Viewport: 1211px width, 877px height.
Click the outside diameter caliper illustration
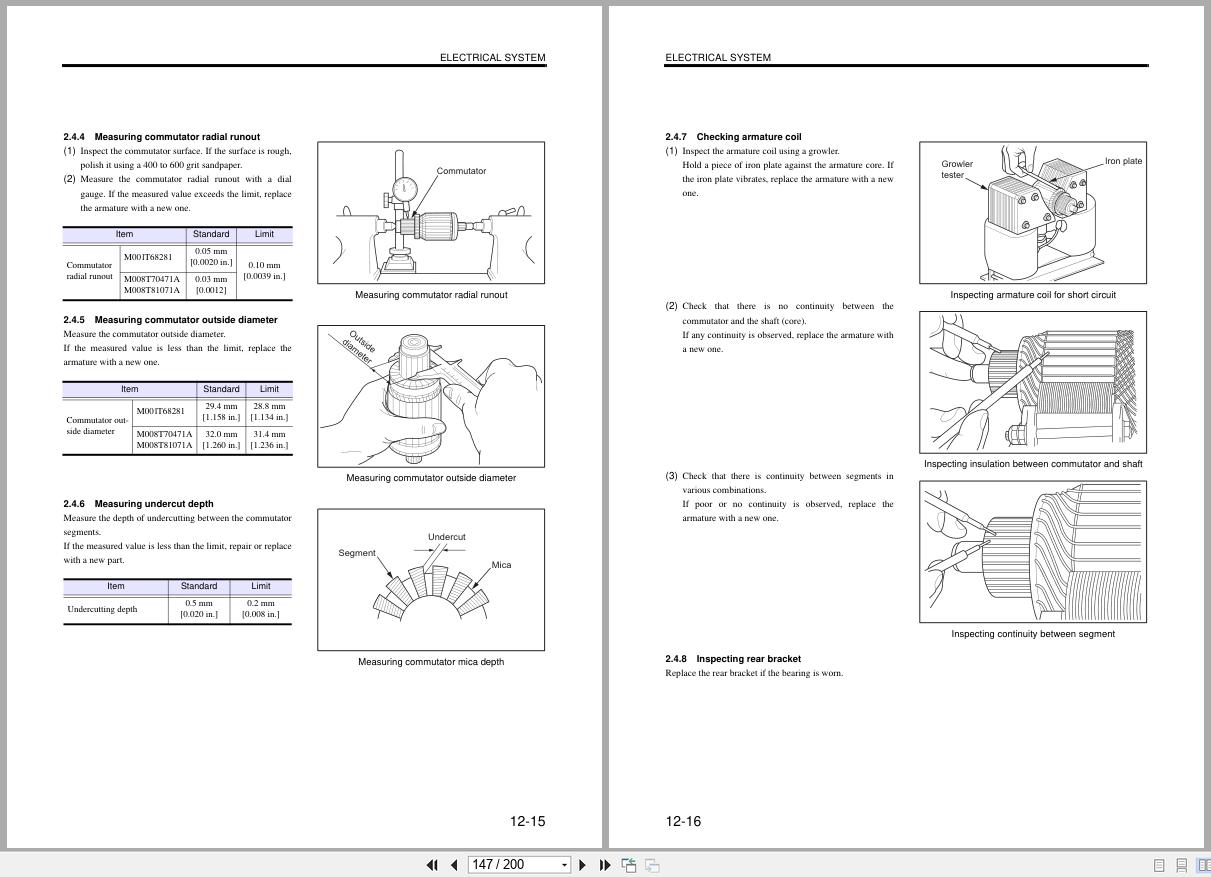(x=431, y=396)
